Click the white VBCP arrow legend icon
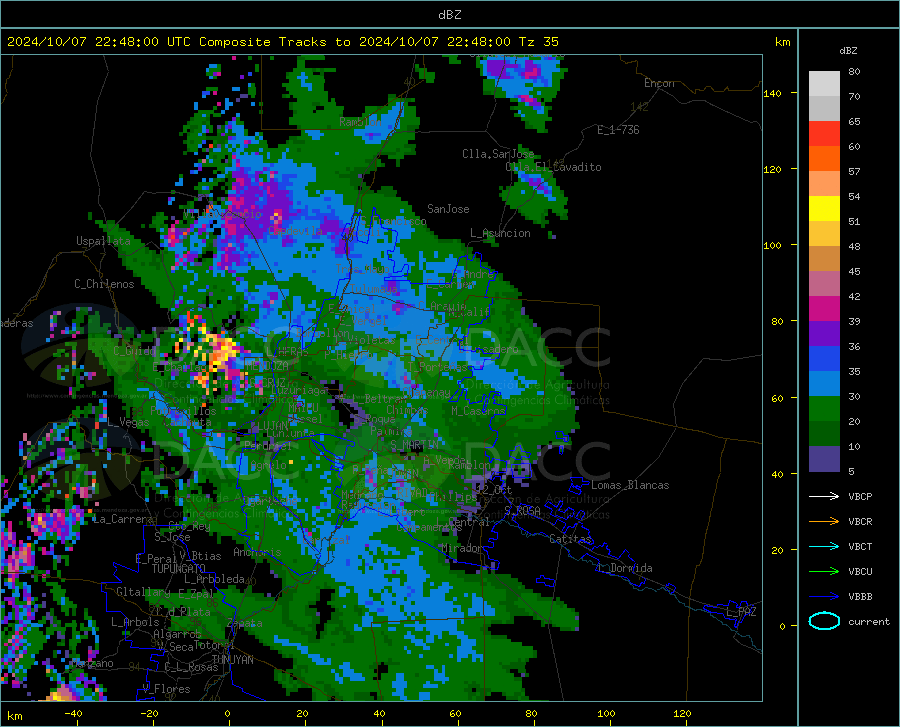The height and width of the screenshot is (727, 900). [824, 496]
